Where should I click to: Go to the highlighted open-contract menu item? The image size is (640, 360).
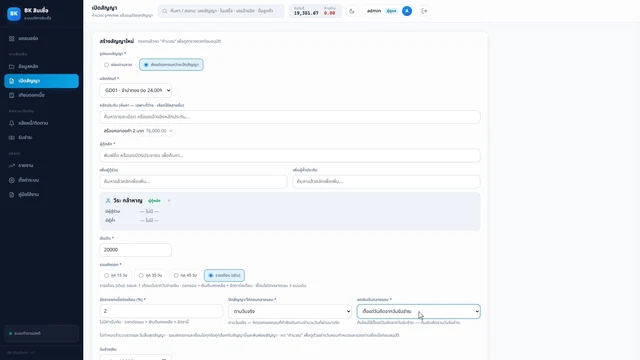pos(41,81)
